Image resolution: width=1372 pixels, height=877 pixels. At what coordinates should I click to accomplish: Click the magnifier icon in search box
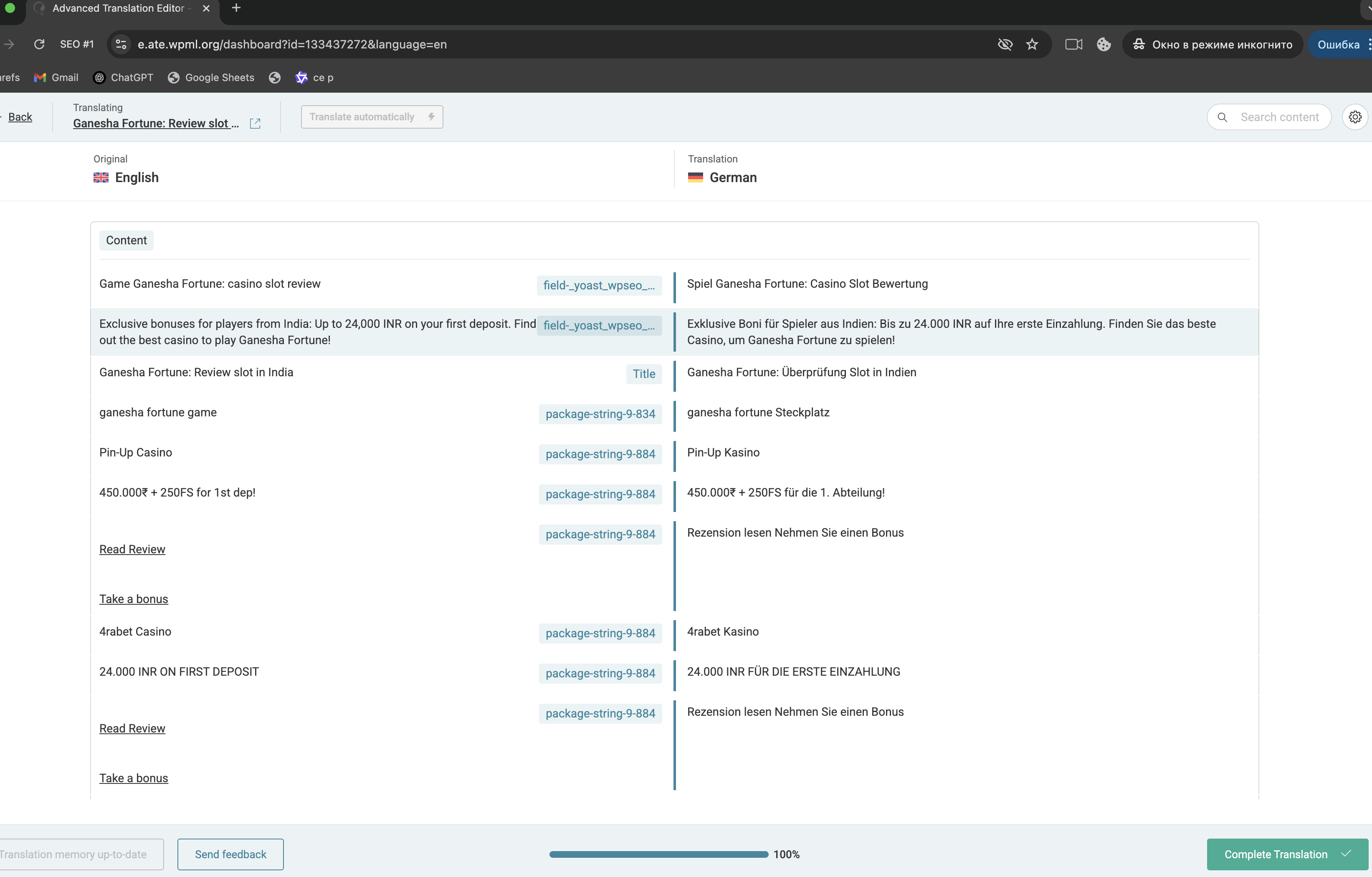pos(1223,117)
